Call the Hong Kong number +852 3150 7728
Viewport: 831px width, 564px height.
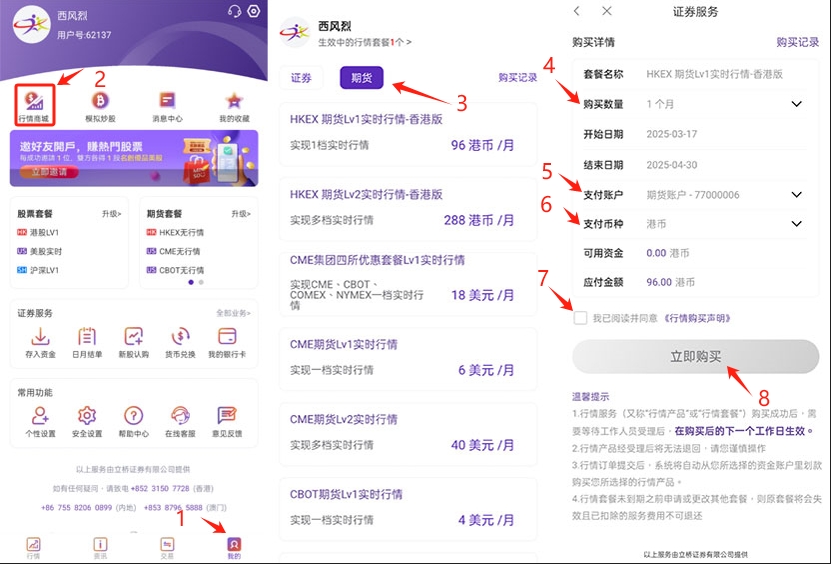coord(161,488)
